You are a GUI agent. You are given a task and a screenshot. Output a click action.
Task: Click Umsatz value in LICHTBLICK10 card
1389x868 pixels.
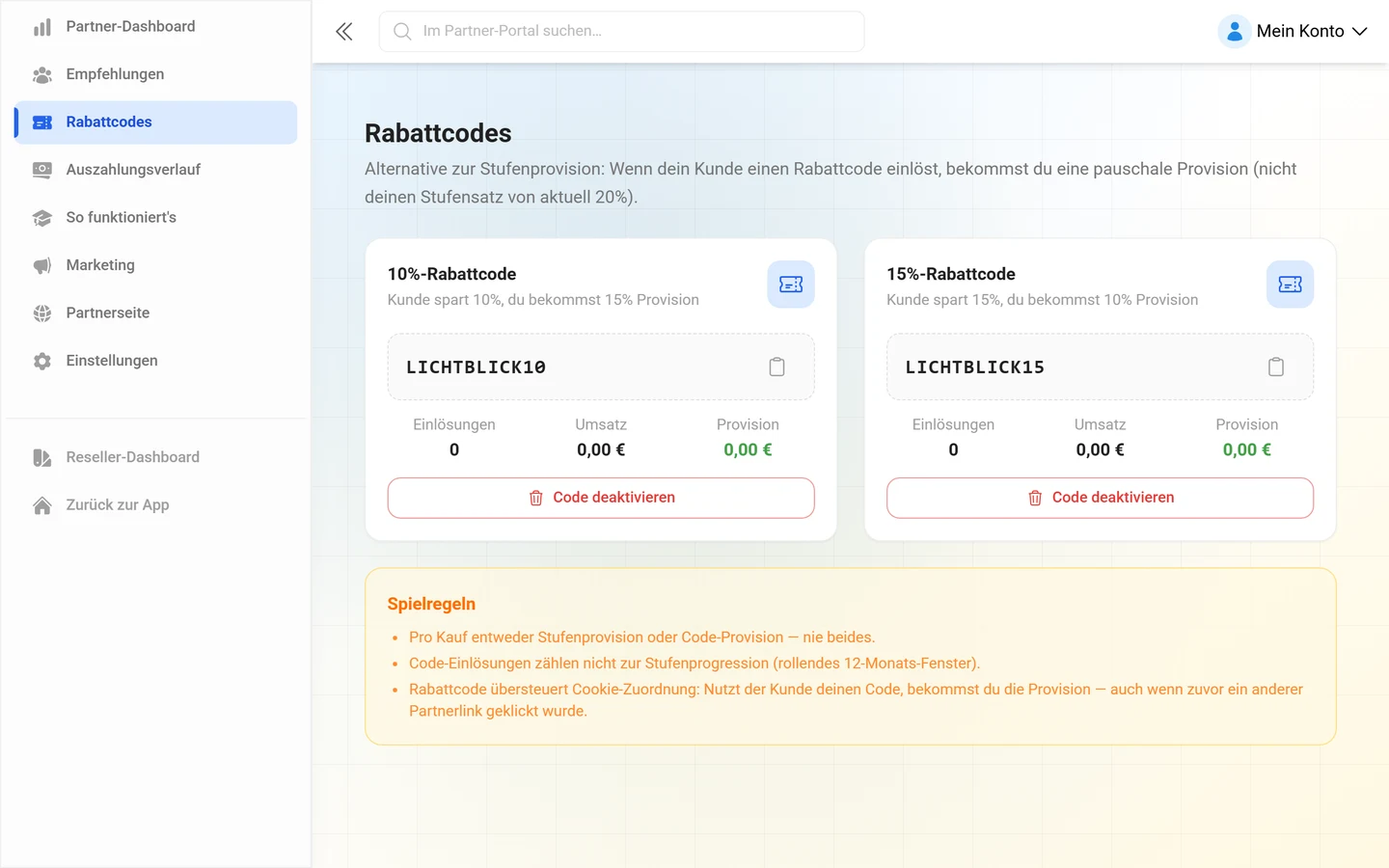click(601, 450)
